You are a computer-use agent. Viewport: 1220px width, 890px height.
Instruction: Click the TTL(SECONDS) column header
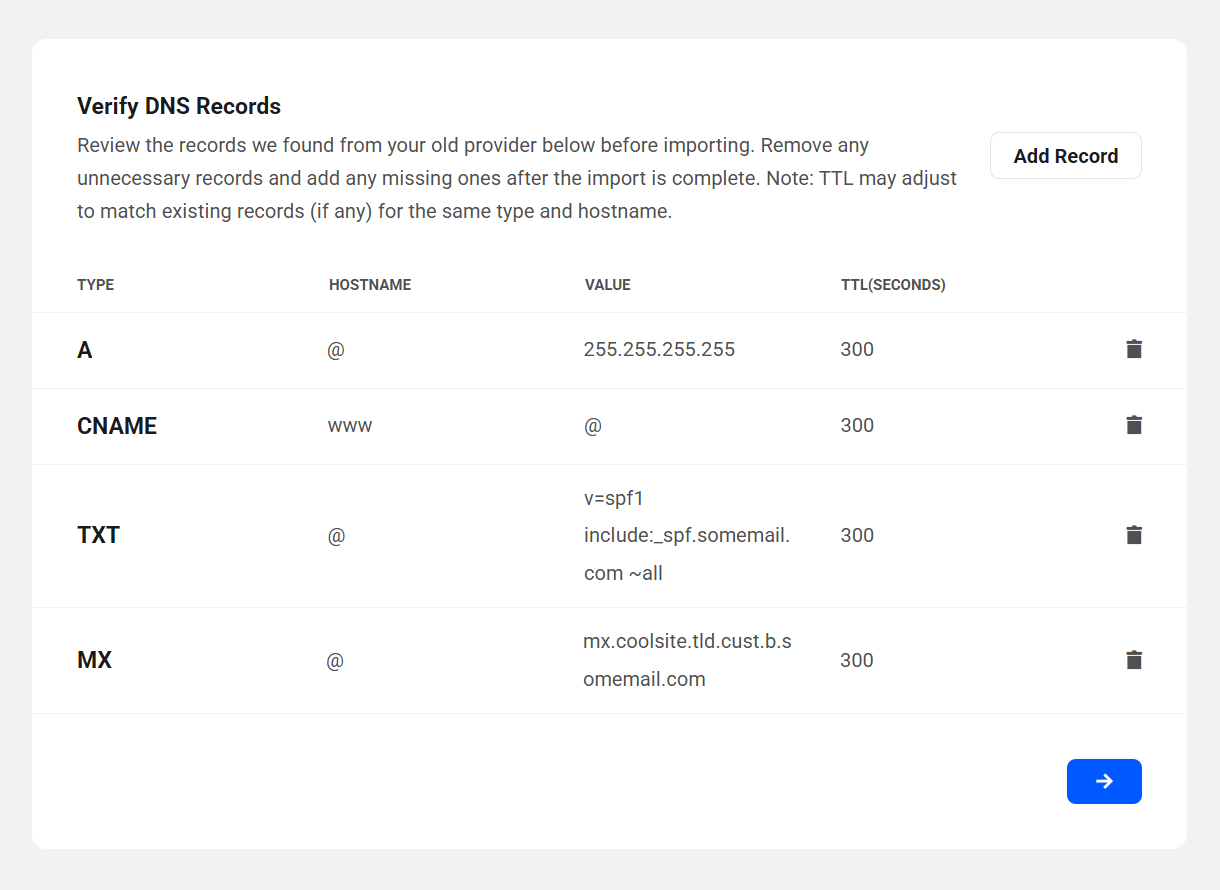[x=893, y=285]
